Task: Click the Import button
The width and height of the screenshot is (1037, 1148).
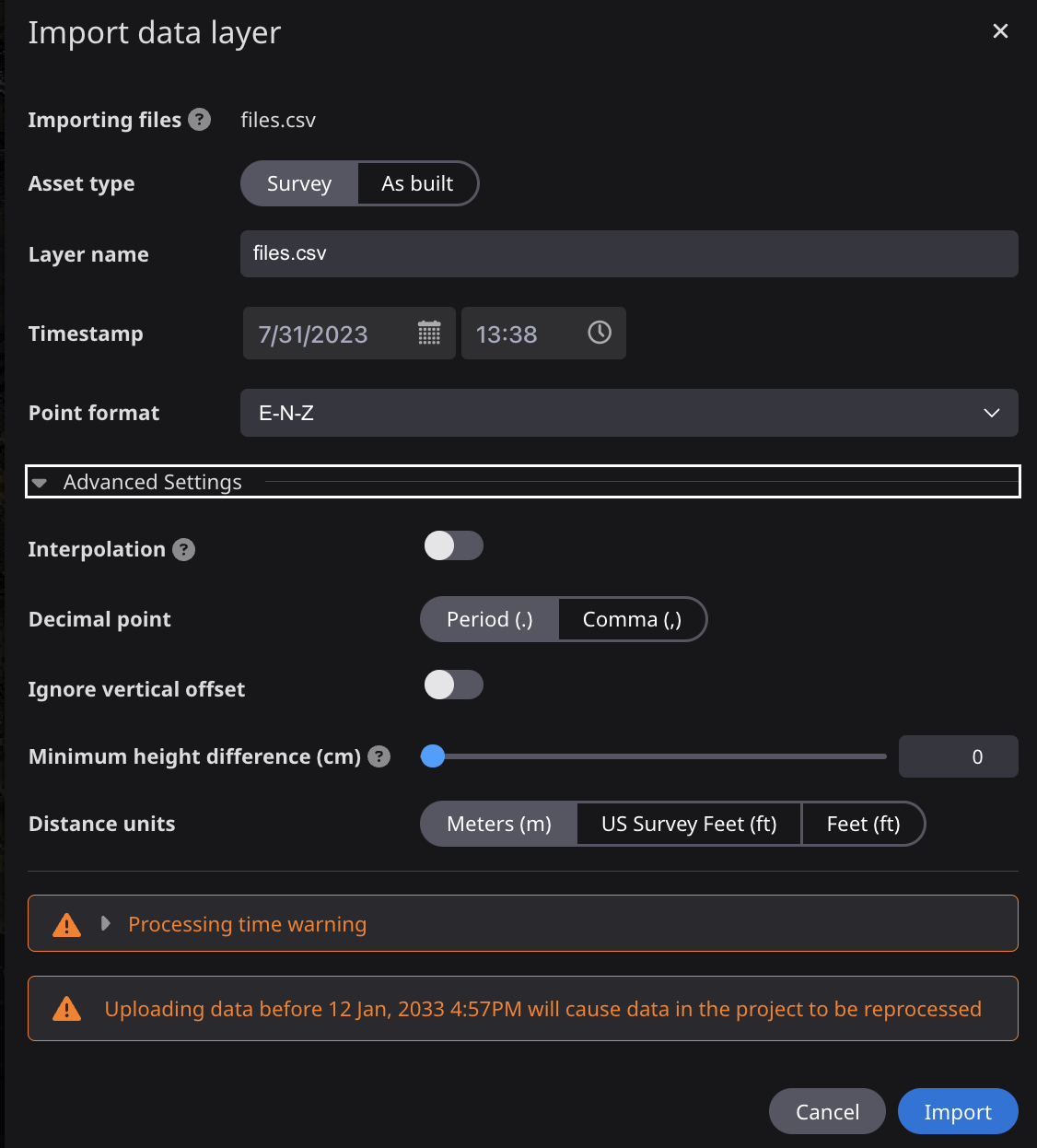Action: point(958,1111)
